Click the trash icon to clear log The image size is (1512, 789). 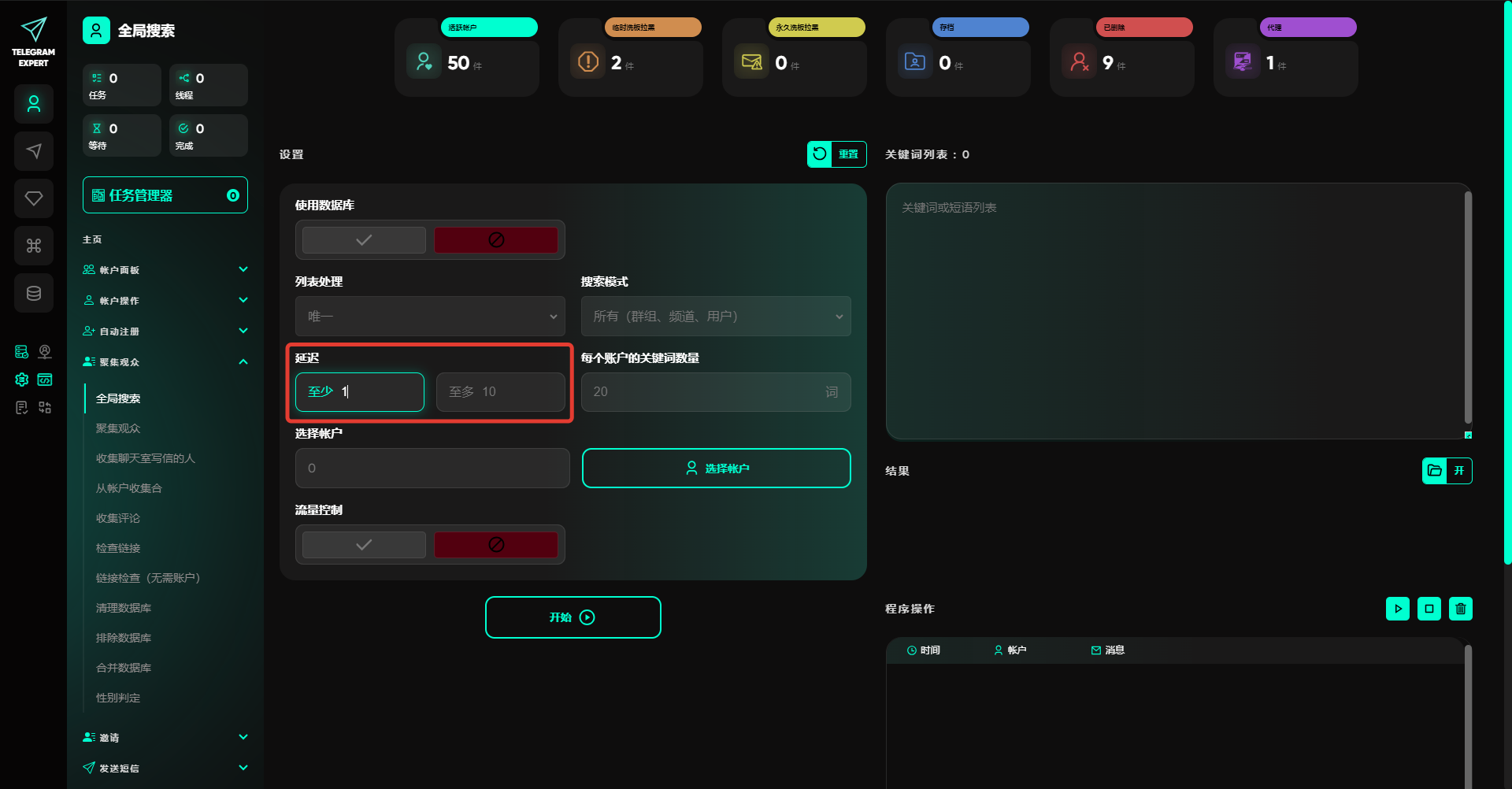(x=1460, y=609)
